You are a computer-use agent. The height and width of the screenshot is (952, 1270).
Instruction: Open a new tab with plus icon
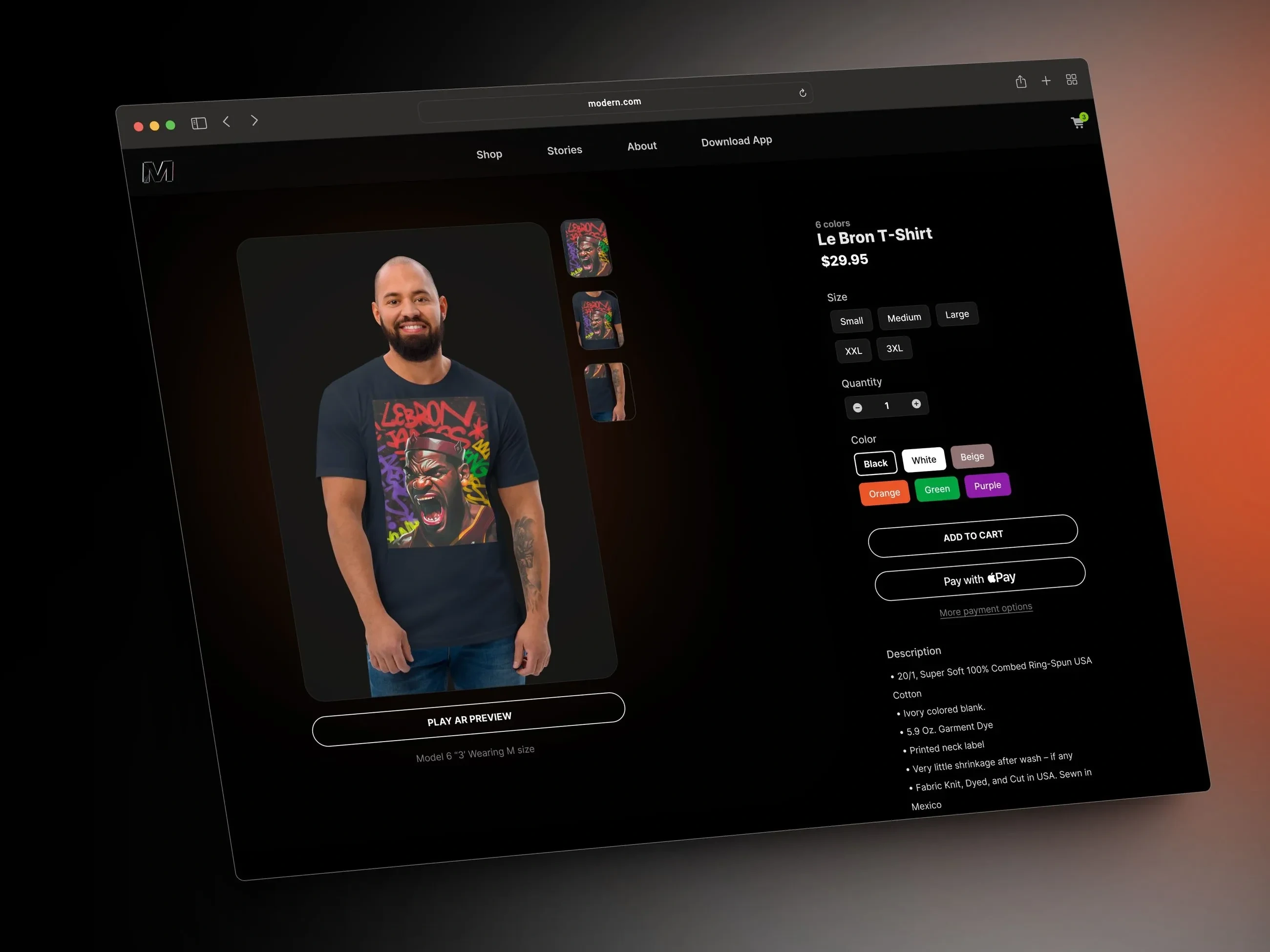click(1046, 81)
